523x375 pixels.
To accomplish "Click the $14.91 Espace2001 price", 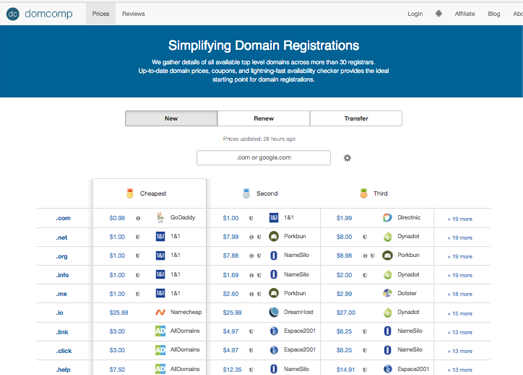I will (346, 370).
